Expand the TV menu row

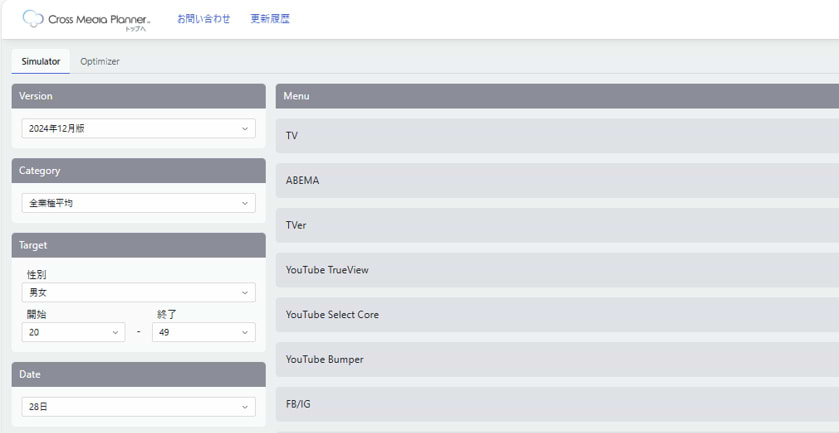point(556,136)
